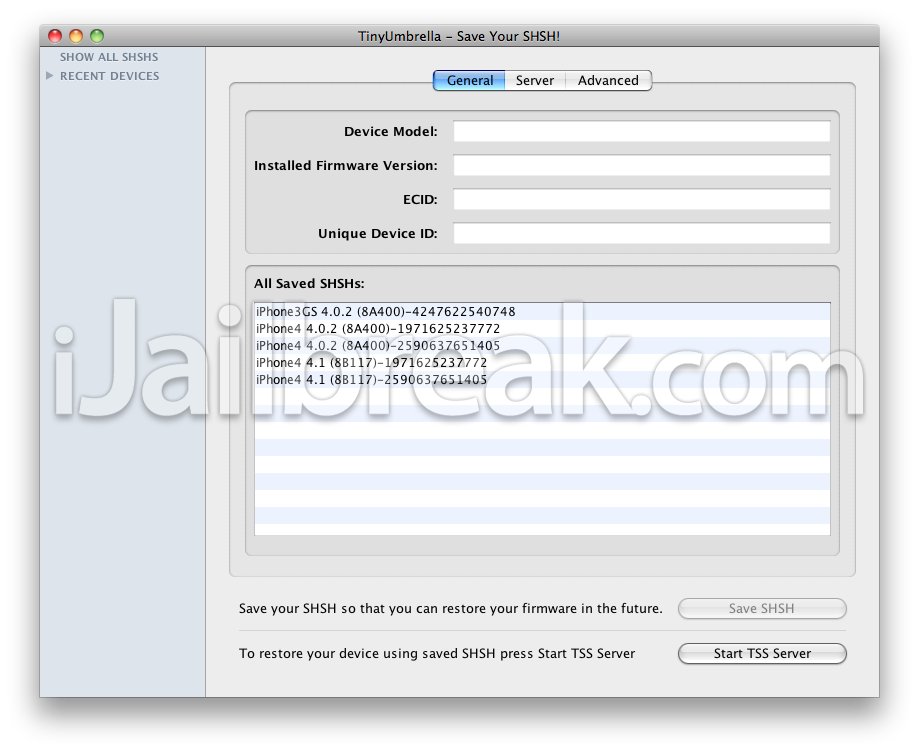
Task: Close the TinyUmbrella window
Action: pos(55,36)
